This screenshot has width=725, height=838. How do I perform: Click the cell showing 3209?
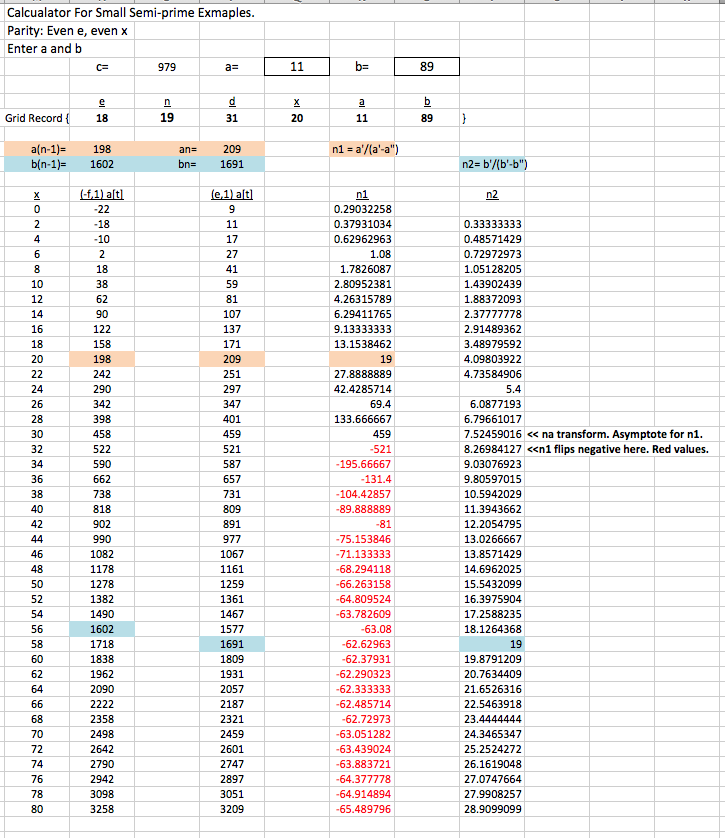coord(232,809)
